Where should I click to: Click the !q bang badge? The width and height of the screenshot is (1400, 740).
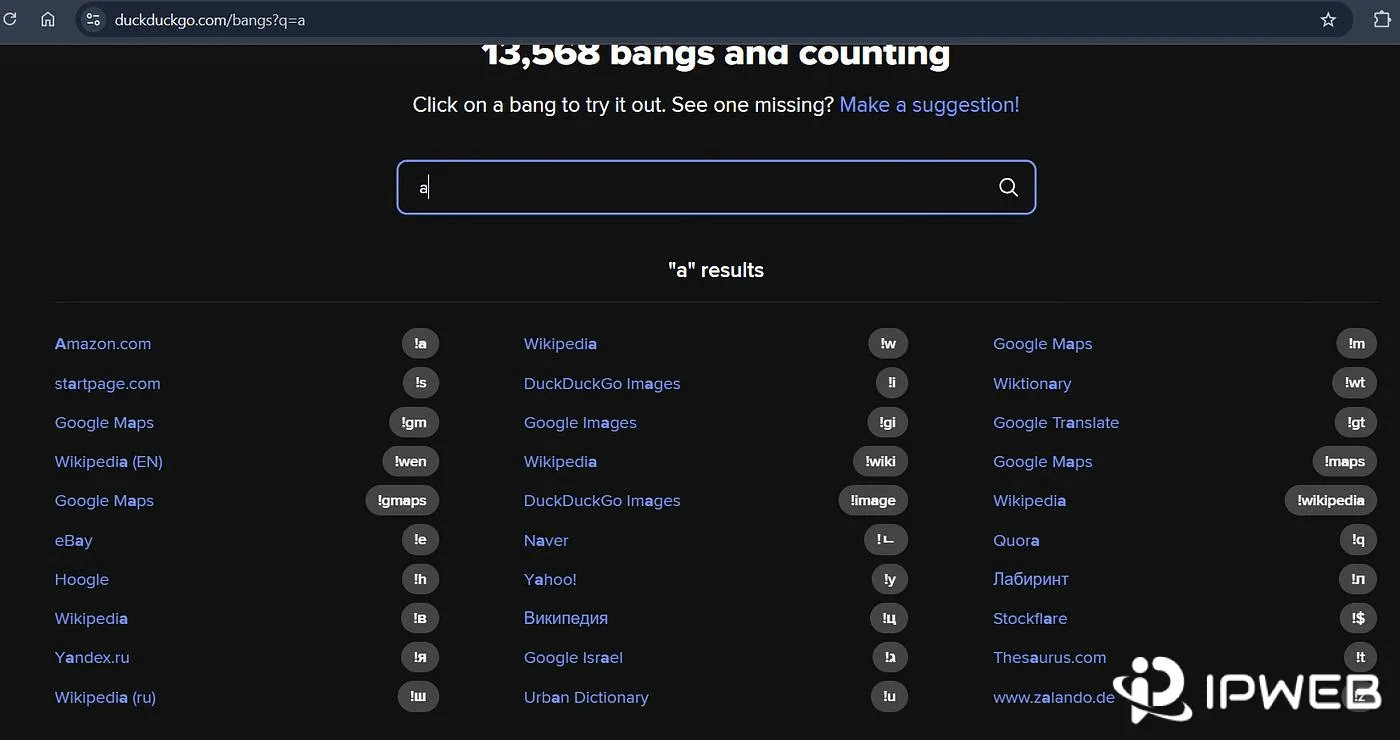pyautogui.click(x=1357, y=540)
